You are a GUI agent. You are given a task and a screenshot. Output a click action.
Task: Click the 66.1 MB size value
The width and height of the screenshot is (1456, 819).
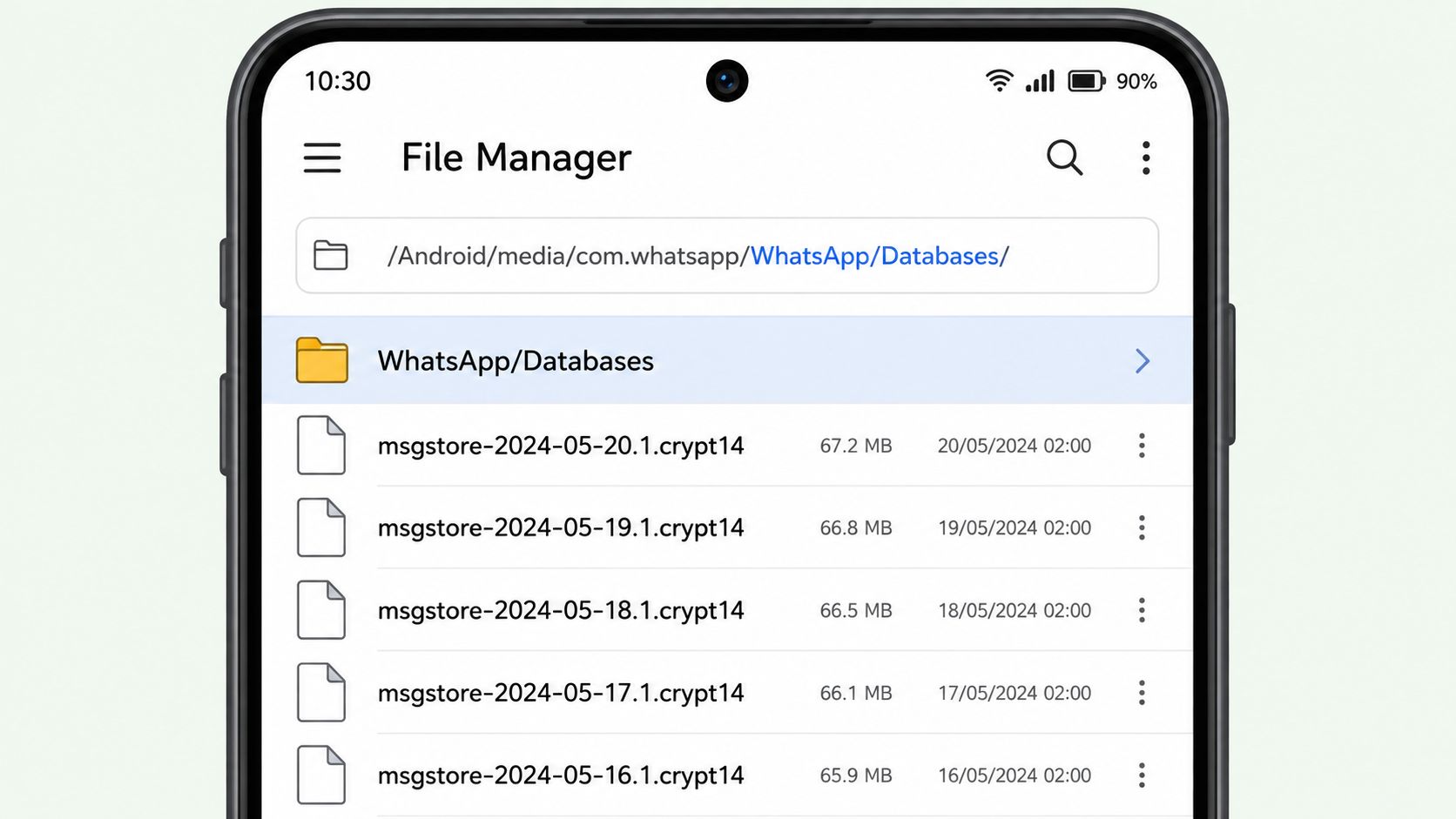(856, 693)
